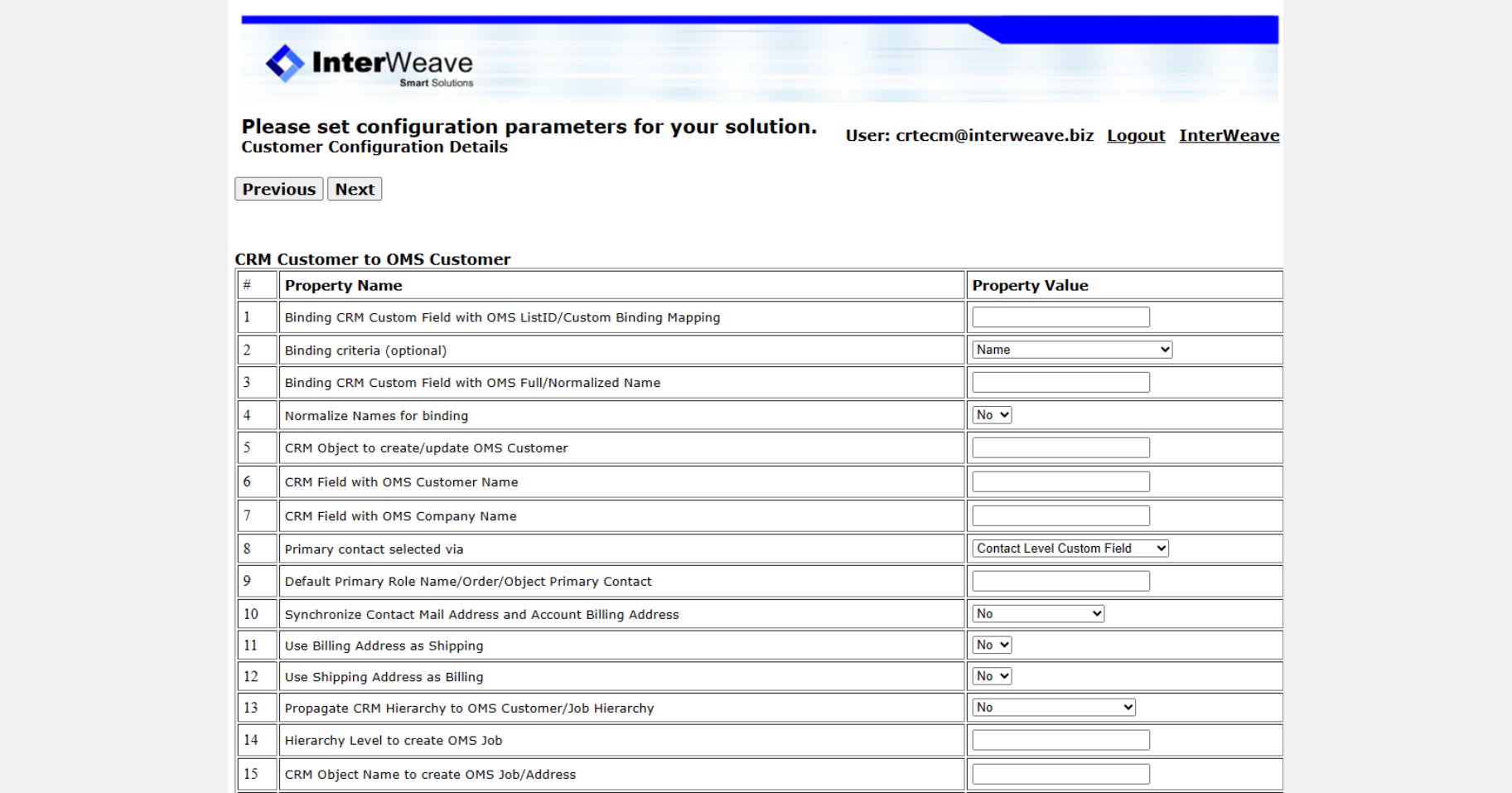Open Synchronize Contact Mail Address dropdown
The height and width of the screenshot is (793, 1512).
[x=1038, y=614]
